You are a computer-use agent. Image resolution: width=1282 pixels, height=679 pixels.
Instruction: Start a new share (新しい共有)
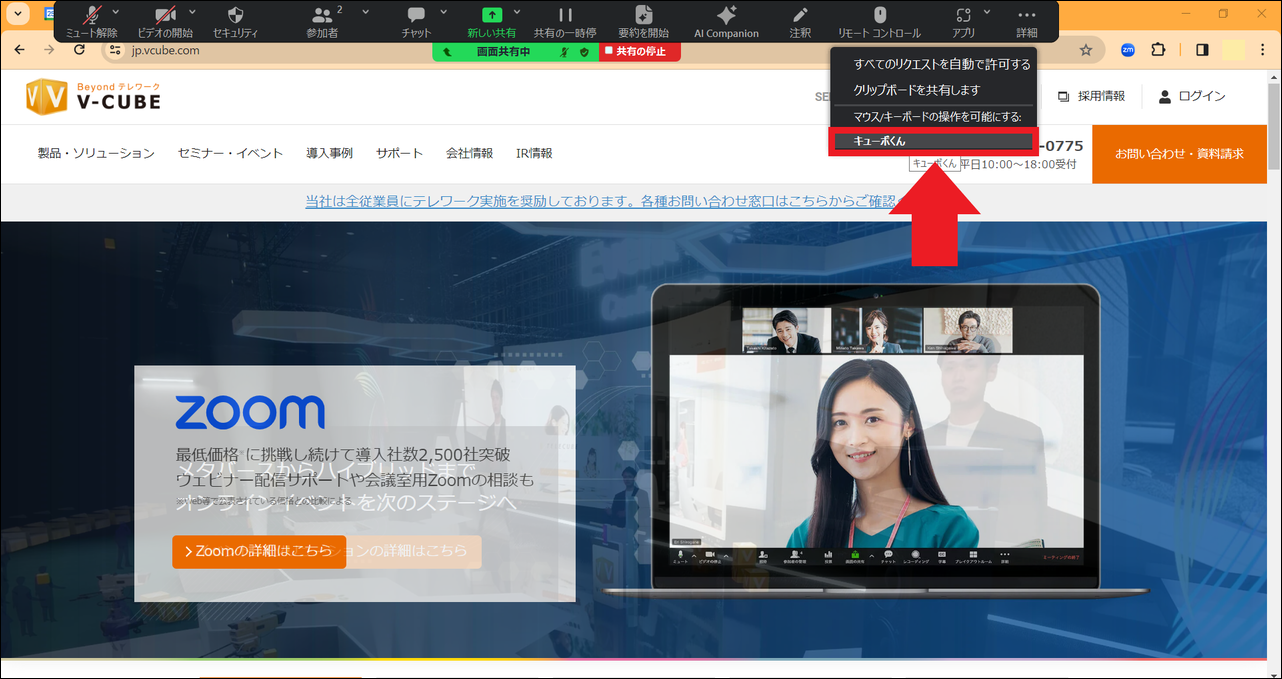(492, 21)
